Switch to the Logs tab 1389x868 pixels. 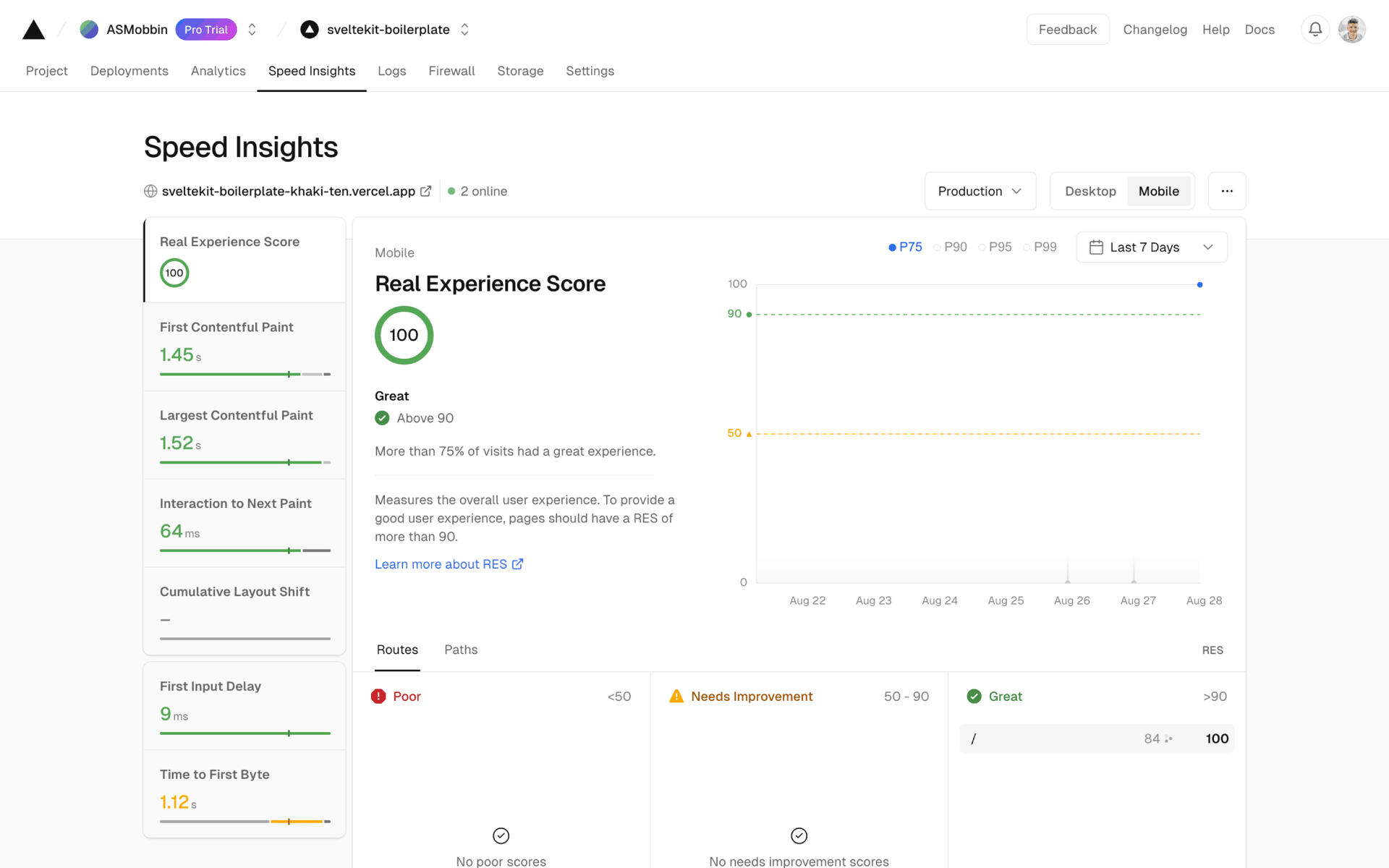click(392, 71)
